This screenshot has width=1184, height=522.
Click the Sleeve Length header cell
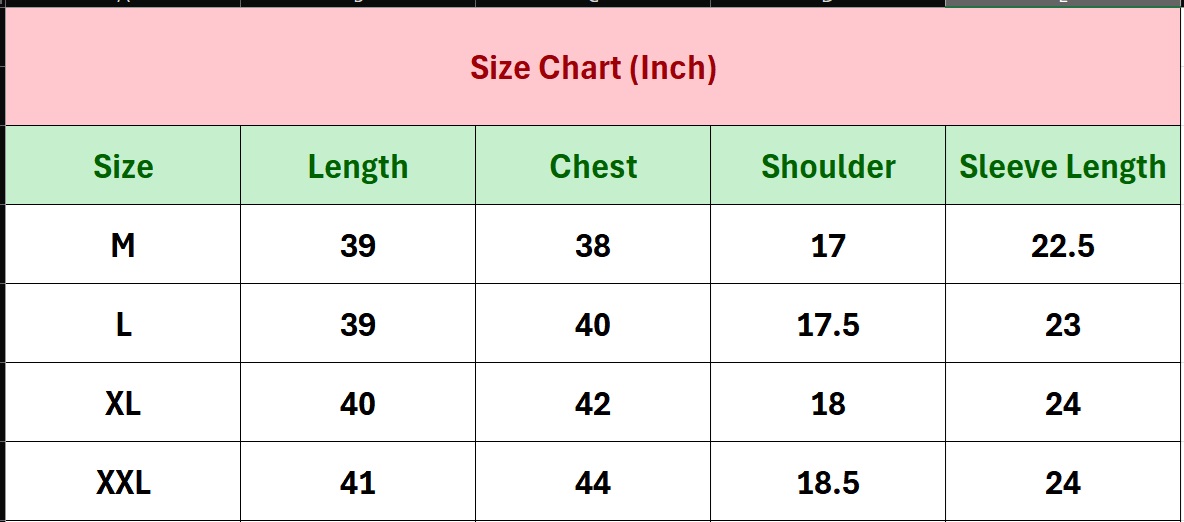click(x=1063, y=166)
